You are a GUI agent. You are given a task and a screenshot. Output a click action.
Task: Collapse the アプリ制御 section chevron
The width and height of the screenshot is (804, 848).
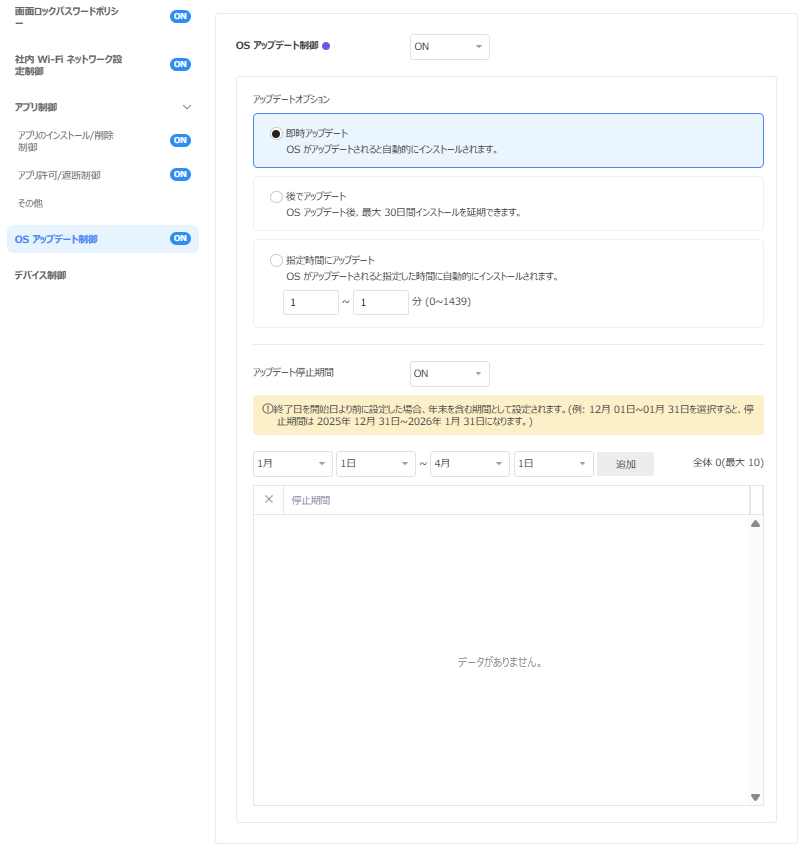[x=187, y=107]
